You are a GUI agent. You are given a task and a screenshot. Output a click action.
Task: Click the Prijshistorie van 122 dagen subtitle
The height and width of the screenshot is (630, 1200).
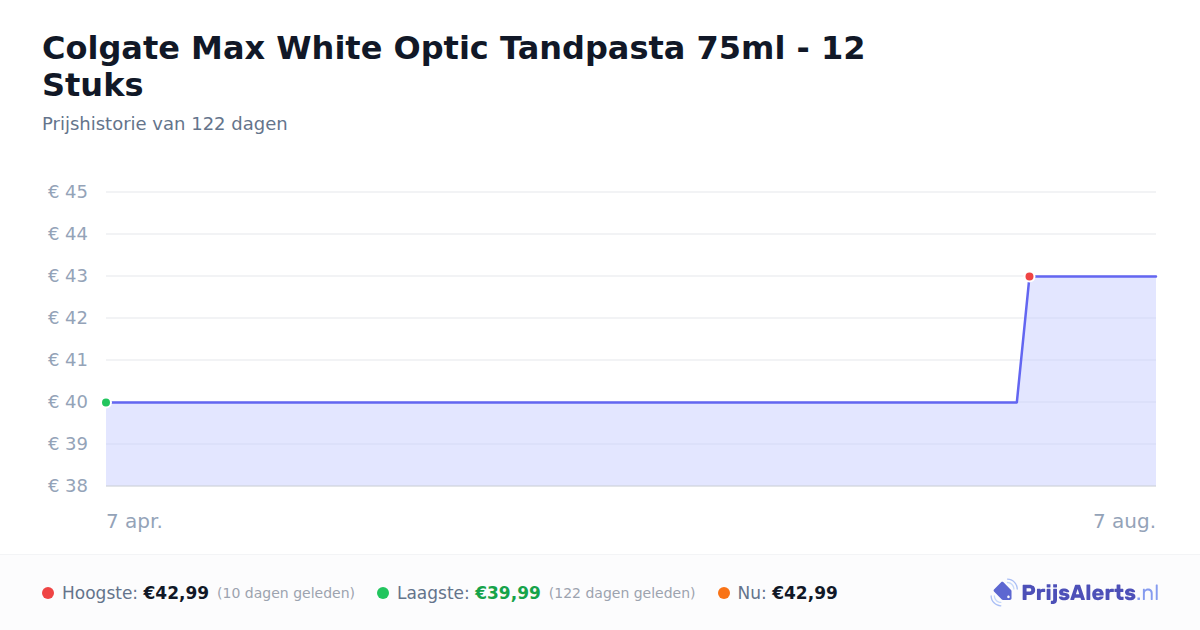(x=165, y=124)
